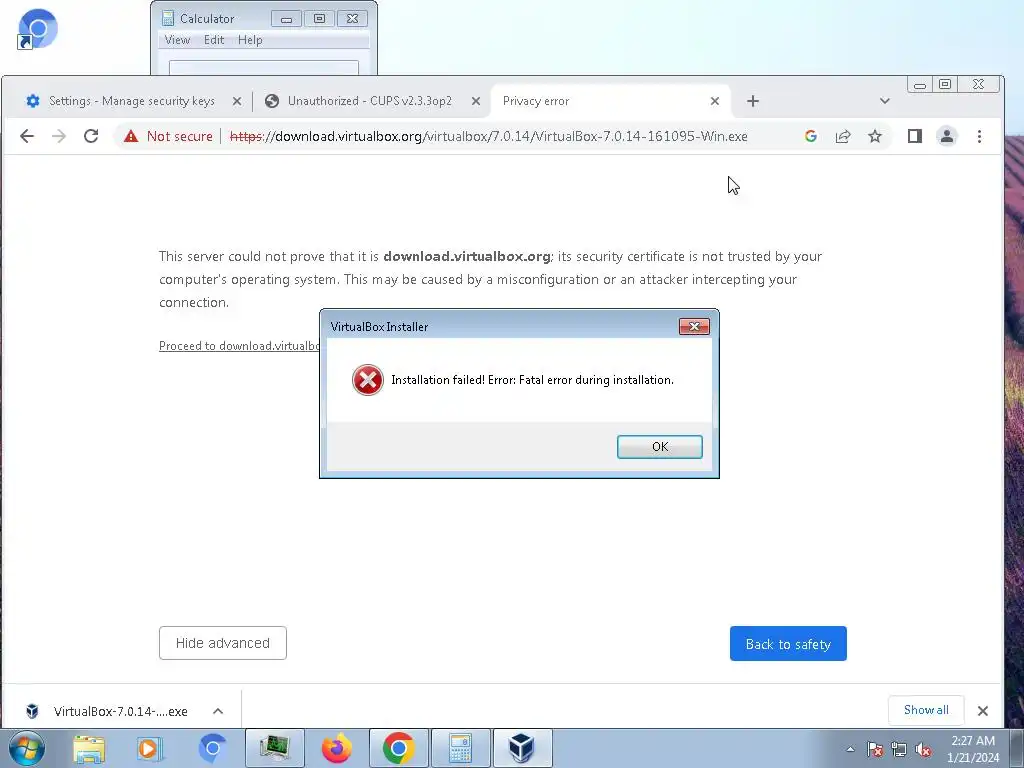Switch to Settings - Manage security keys tab
Viewport: 1024px width, 768px height.
[x=131, y=101]
